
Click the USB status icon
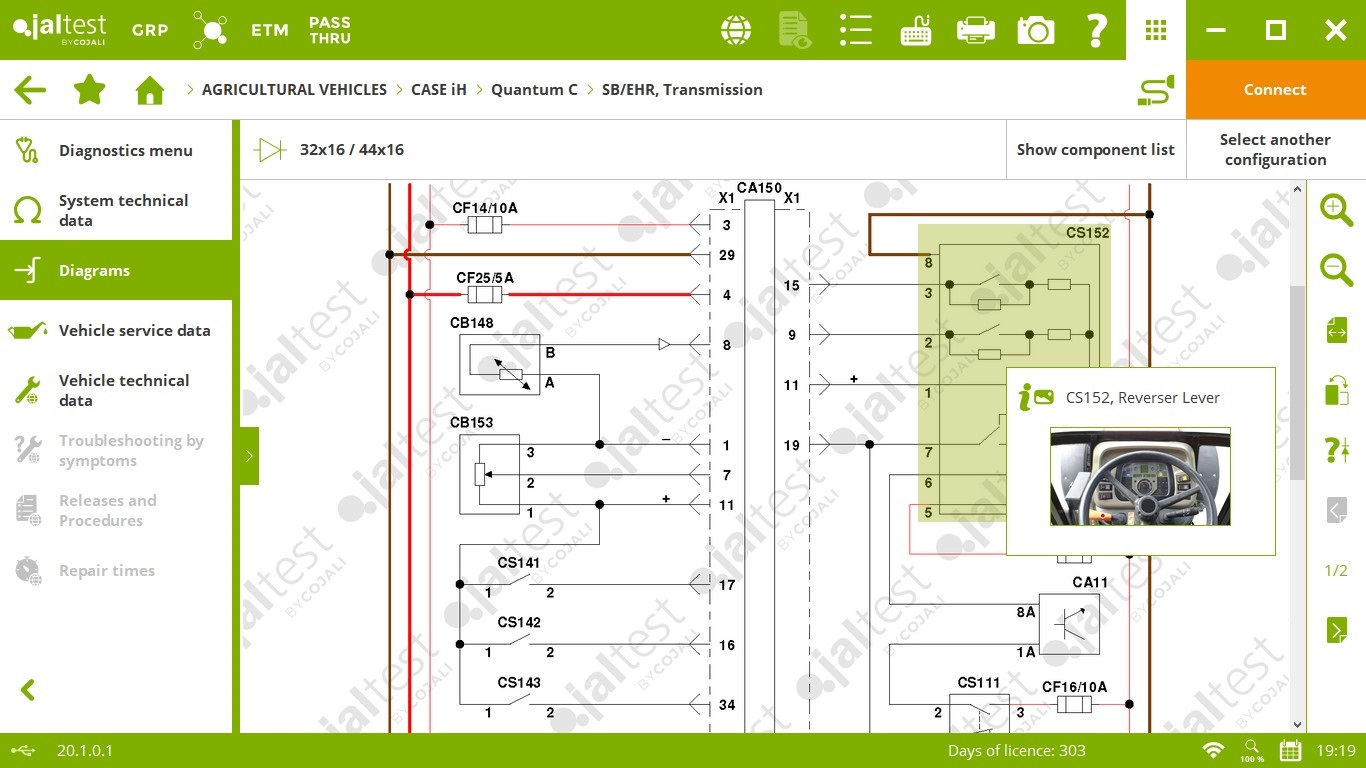tap(25, 750)
